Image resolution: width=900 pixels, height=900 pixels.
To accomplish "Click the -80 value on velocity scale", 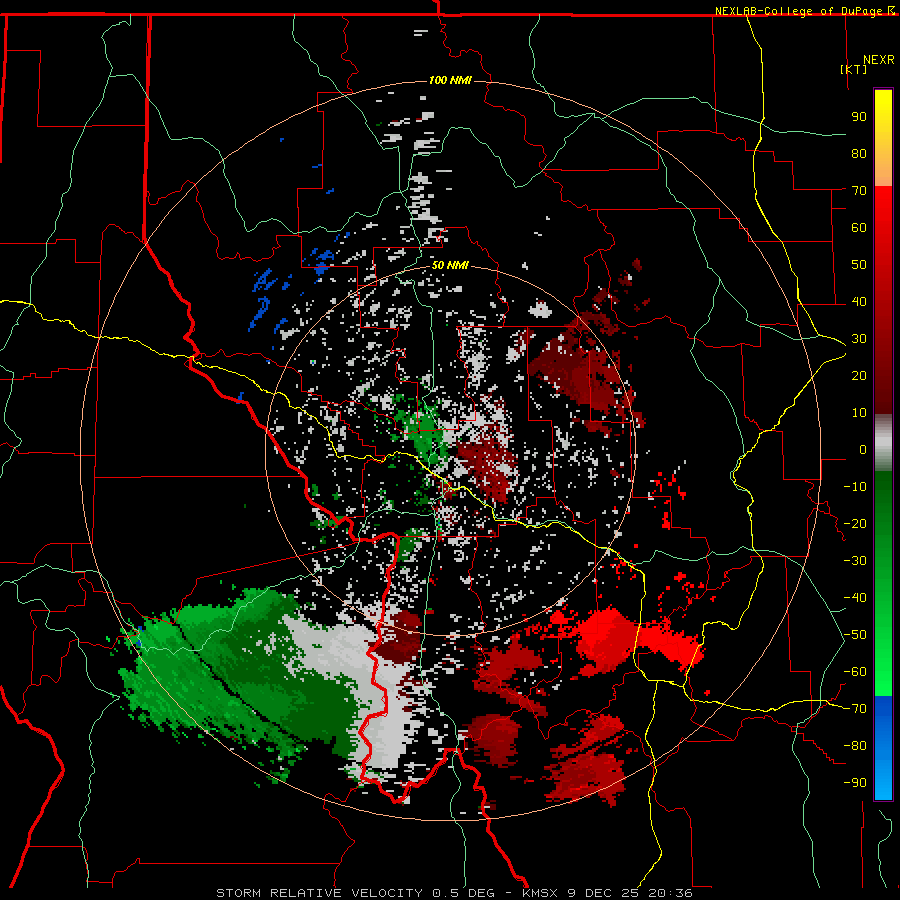I will click(x=855, y=746).
